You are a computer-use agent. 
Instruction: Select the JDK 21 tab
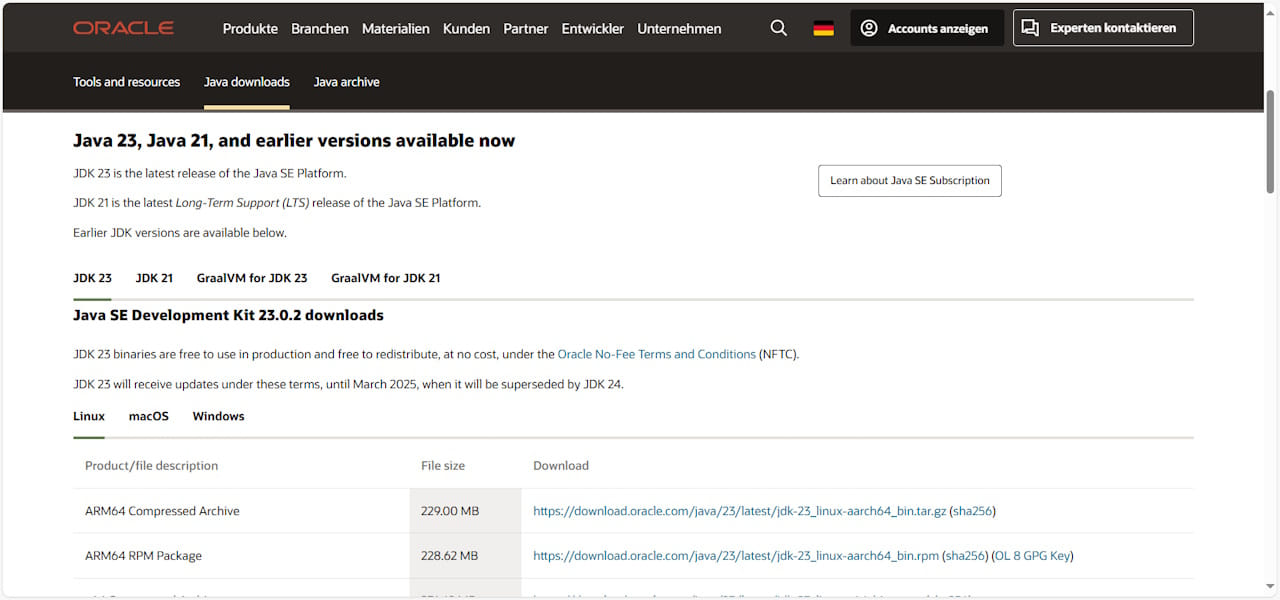(154, 278)
